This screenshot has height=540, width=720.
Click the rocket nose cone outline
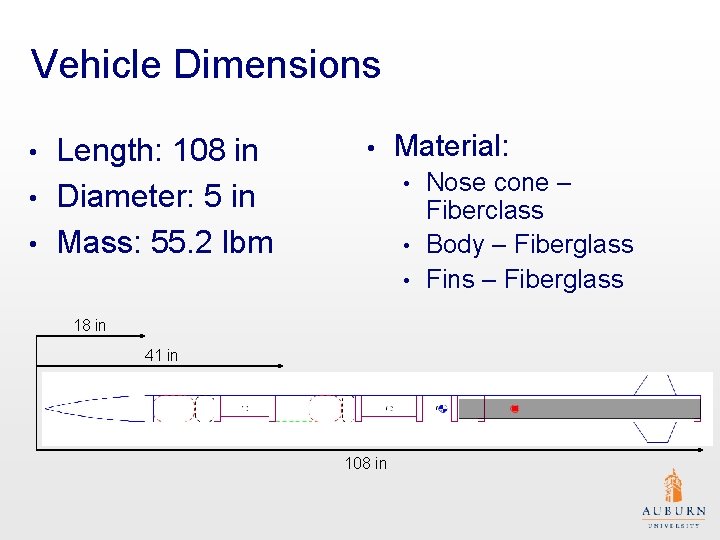[95, 408]
